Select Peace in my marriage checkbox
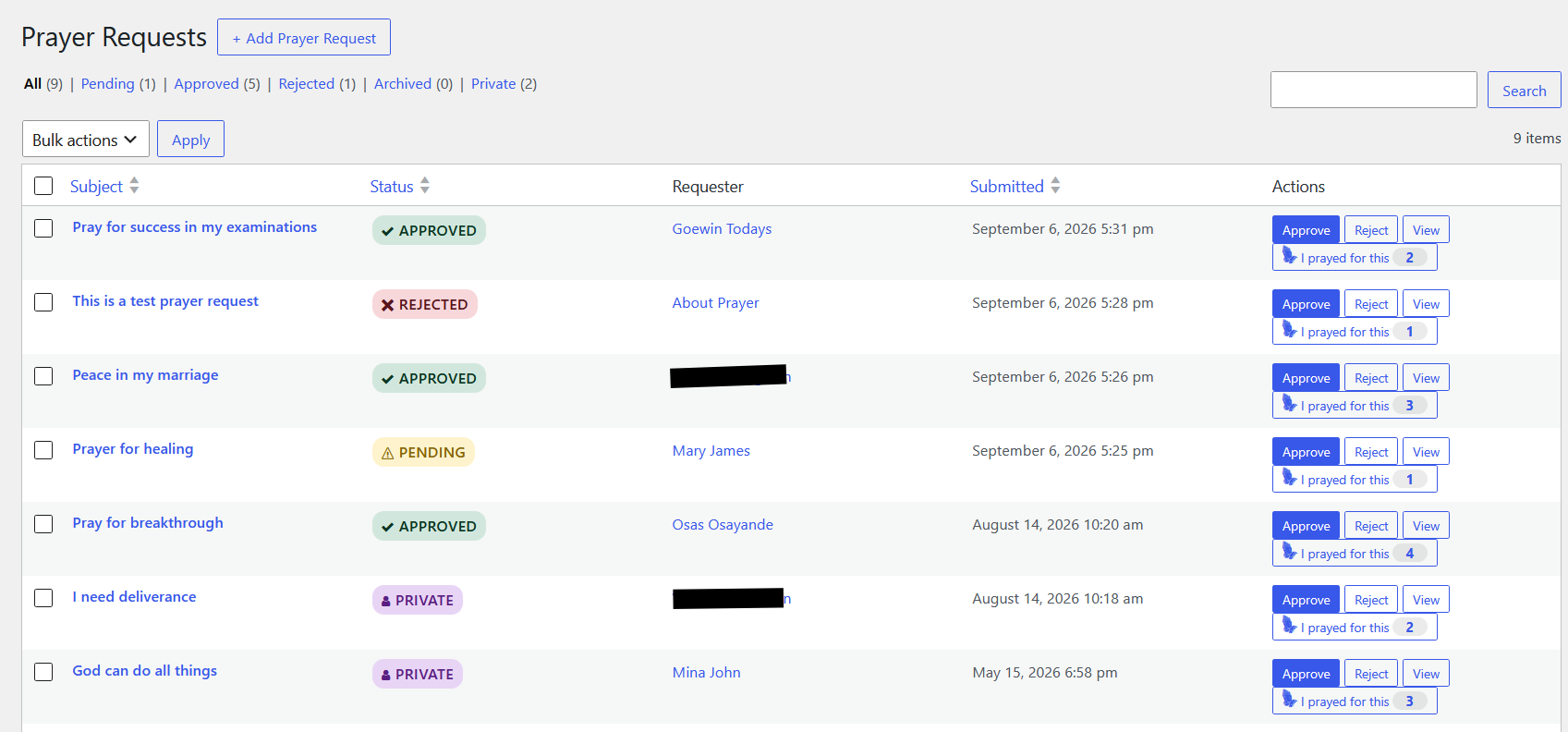Screen dimensions: 1568x732 click(x=43, y=376)
